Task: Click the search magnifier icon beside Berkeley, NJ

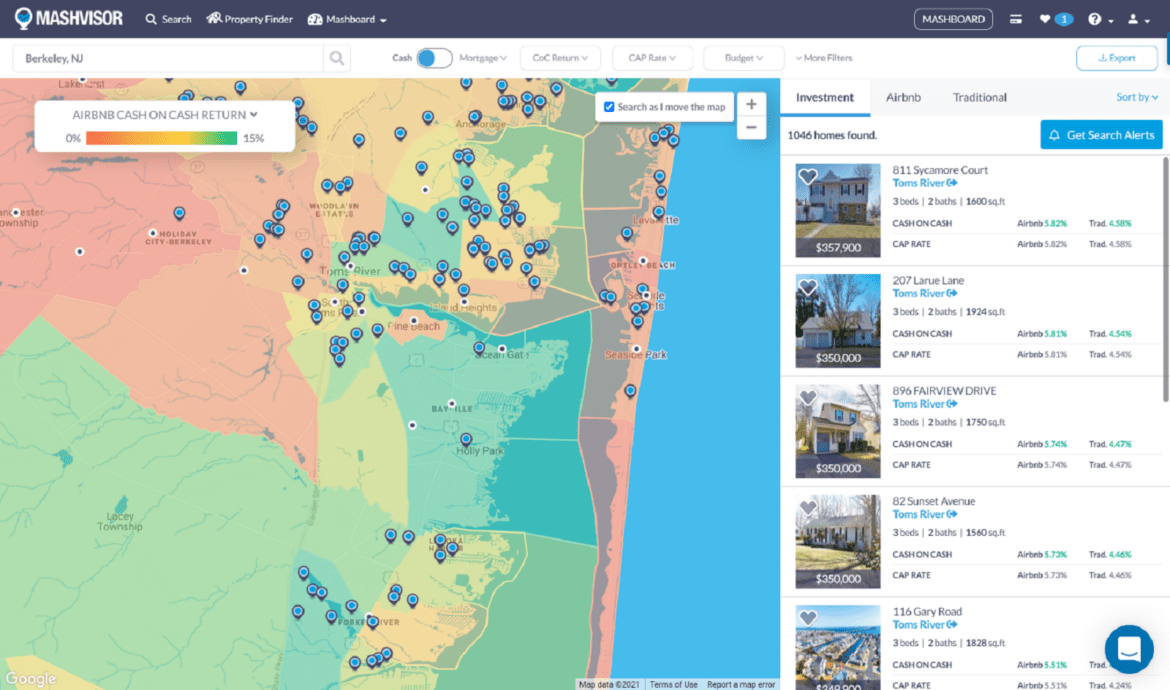Action: 337,58
